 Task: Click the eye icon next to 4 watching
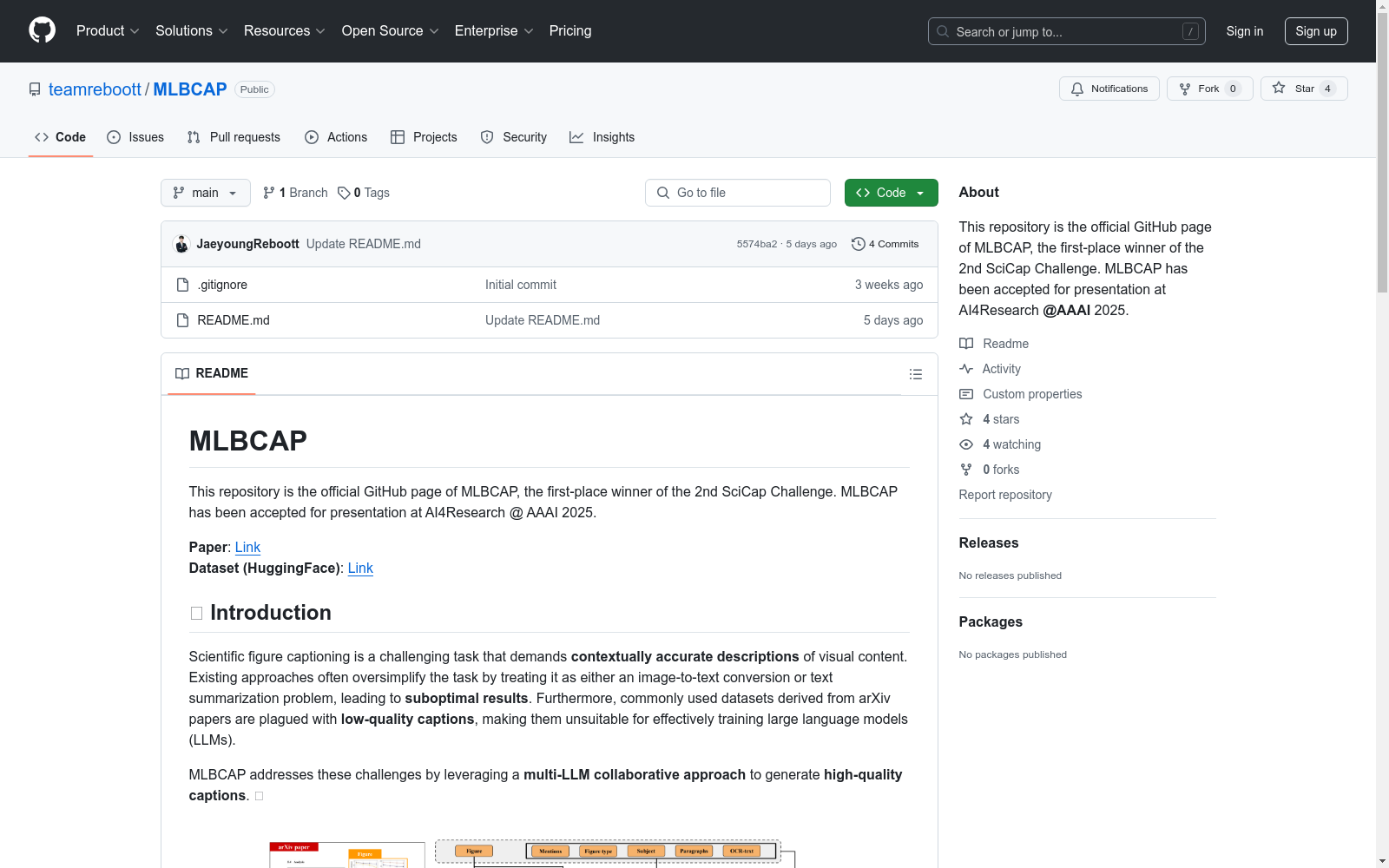965,444
